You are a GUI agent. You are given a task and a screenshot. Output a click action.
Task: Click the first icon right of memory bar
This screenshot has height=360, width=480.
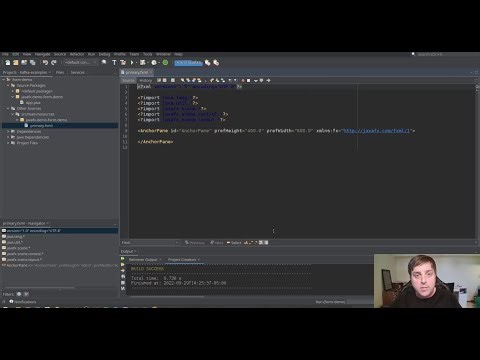pyautogui.click(x=208, y=62)
